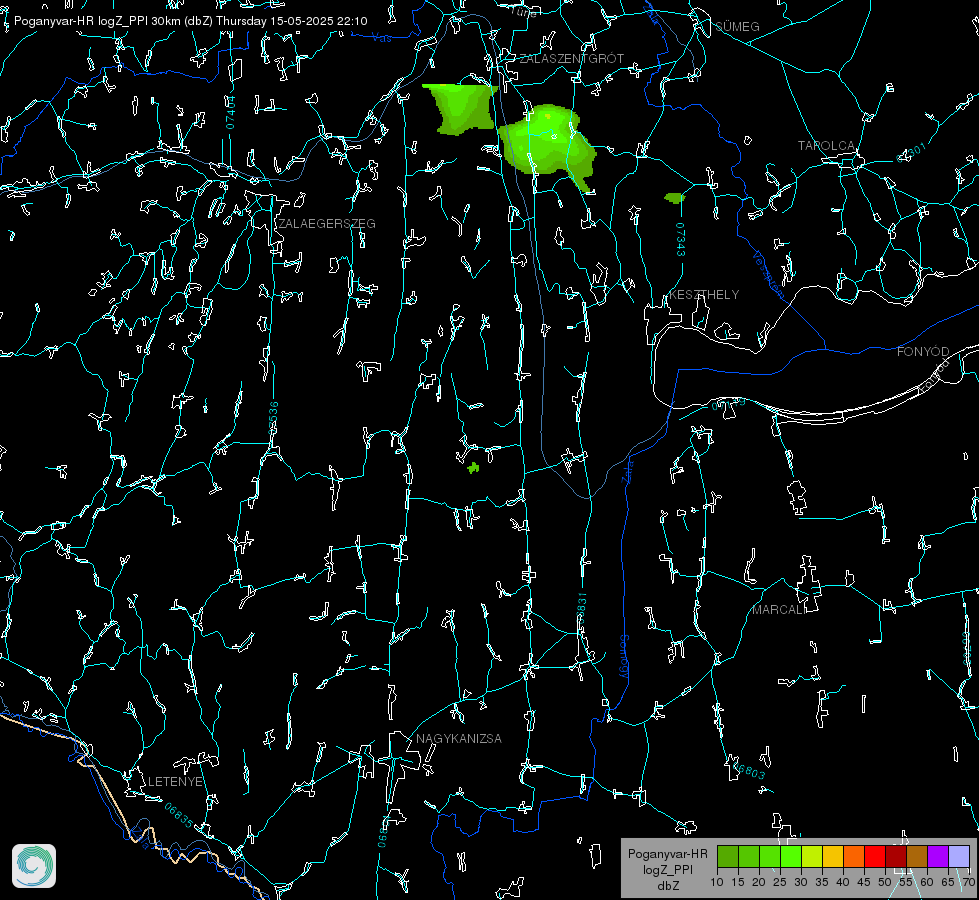Viewport: 979px width, 900px height.
Task: Select the brown 55-60 dBZ legend swatch
Action: tap(917, 857)
